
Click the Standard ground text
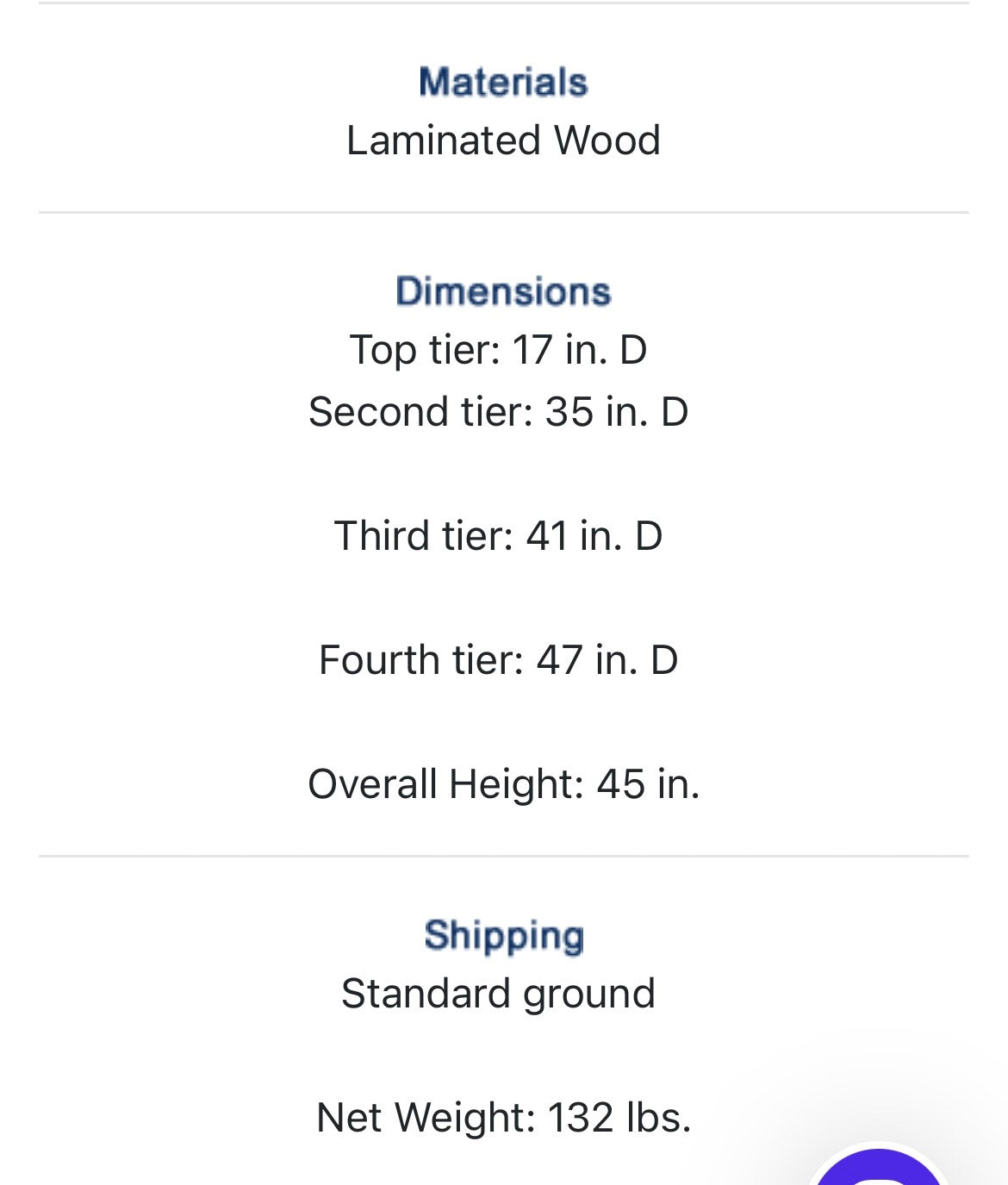coord(498,995)
